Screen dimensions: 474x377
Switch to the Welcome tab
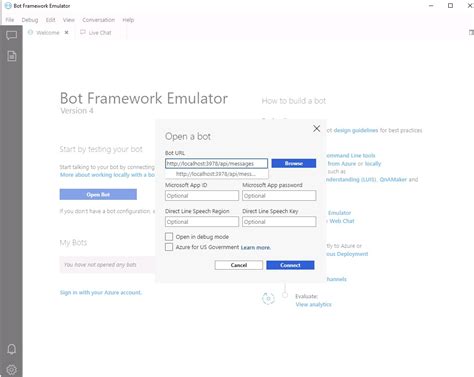tap(47, 32)
